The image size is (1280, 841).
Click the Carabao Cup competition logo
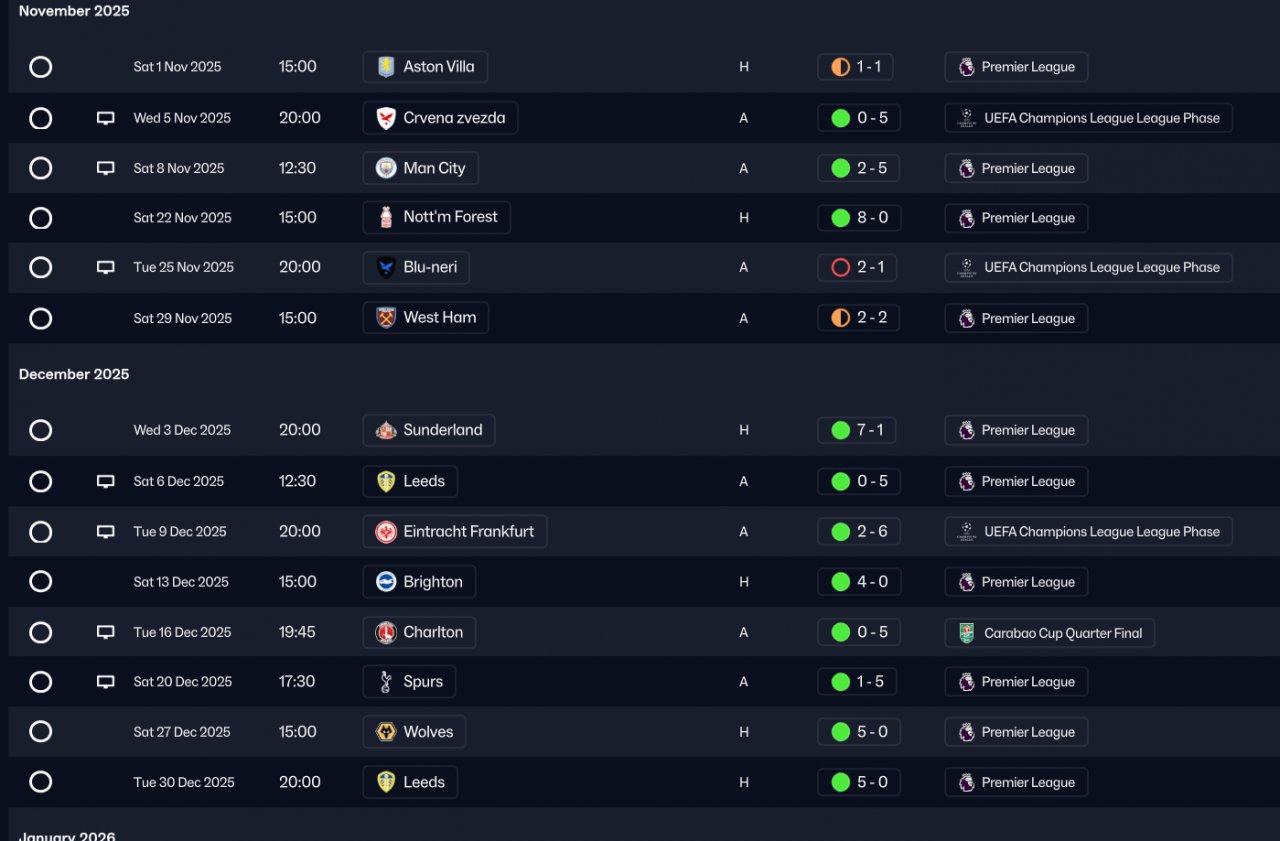(x=966, y=633)
